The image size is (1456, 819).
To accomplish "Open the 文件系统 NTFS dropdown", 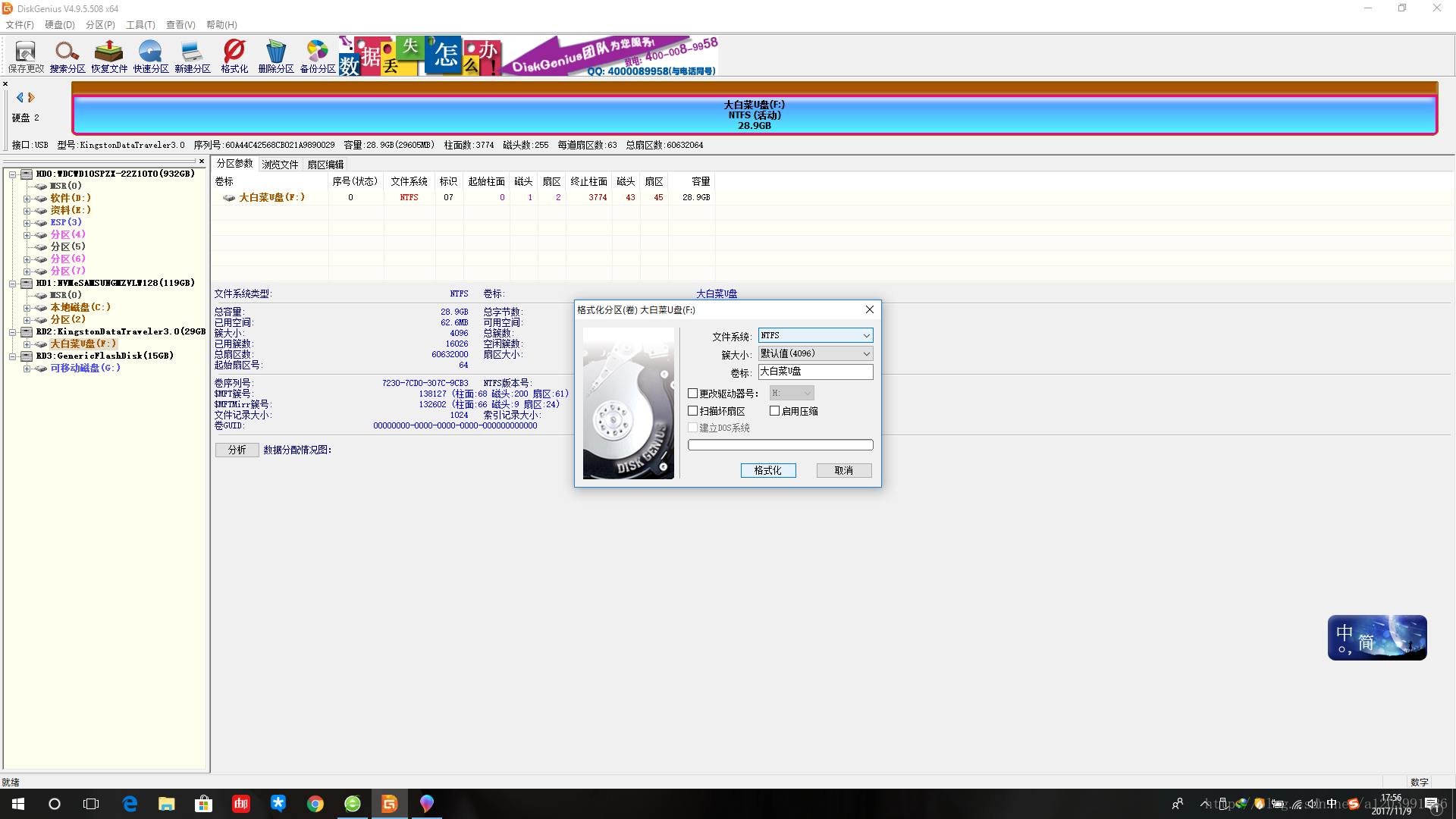I will pos(815,335).
